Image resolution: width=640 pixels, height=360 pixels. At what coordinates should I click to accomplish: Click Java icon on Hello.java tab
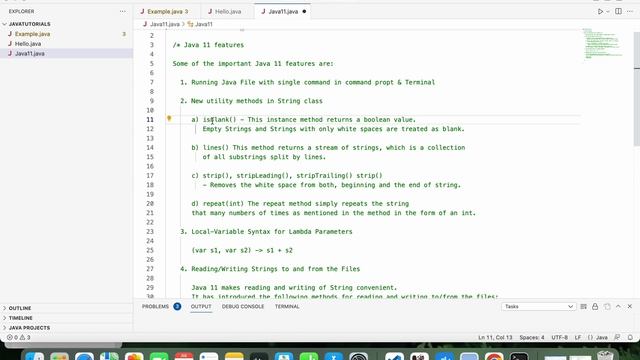tap(210, 11)
